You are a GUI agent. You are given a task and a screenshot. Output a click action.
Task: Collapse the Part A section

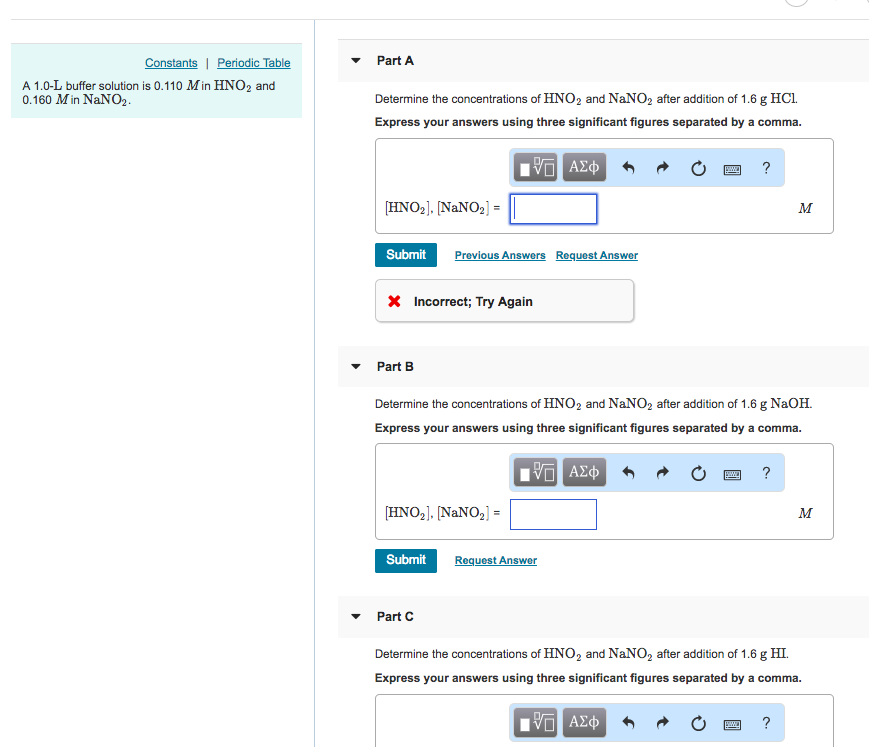click(x=355, y=60)
